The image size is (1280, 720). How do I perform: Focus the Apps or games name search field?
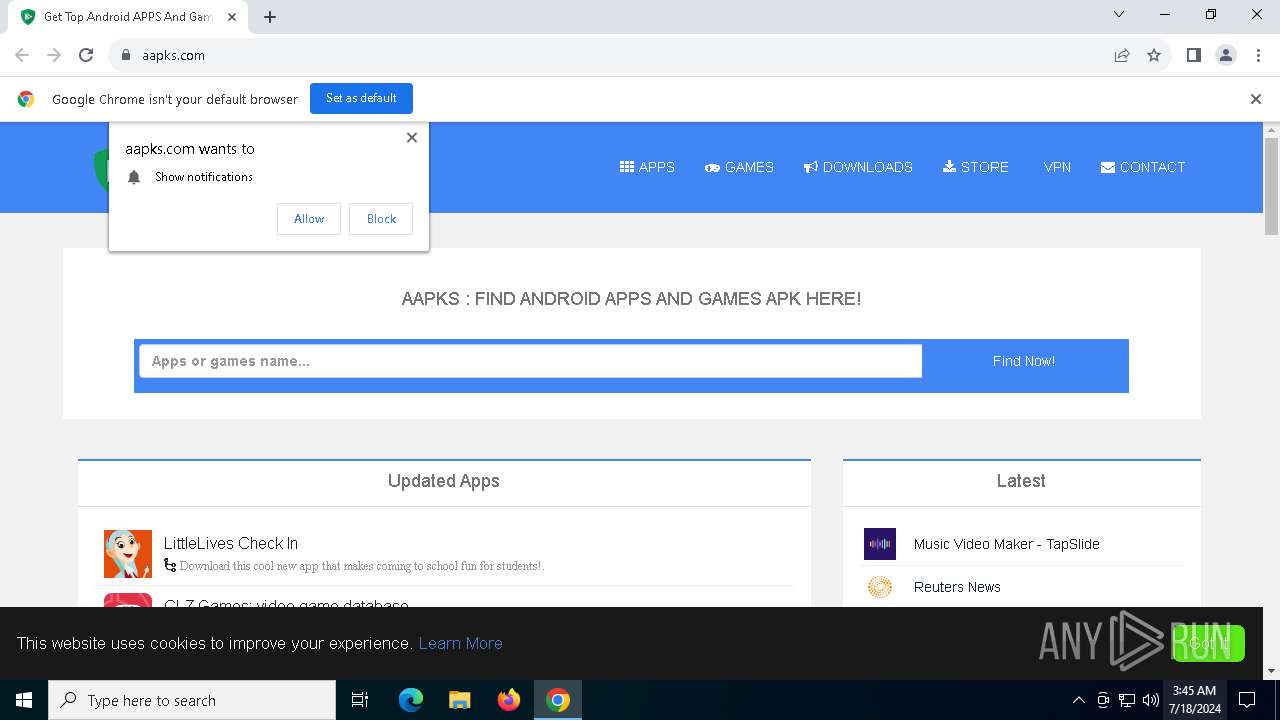[530, 361]
